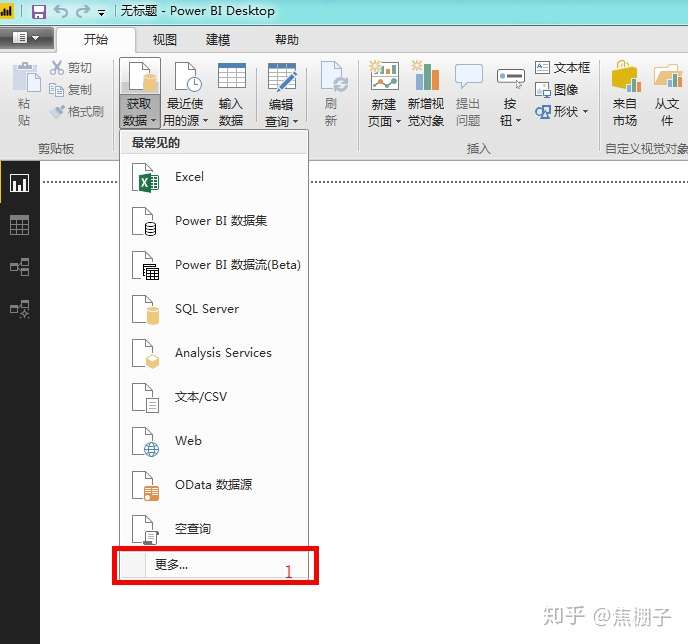Click 复制 copy in clipboard group

pyautogui.click(x=71, y=89)
